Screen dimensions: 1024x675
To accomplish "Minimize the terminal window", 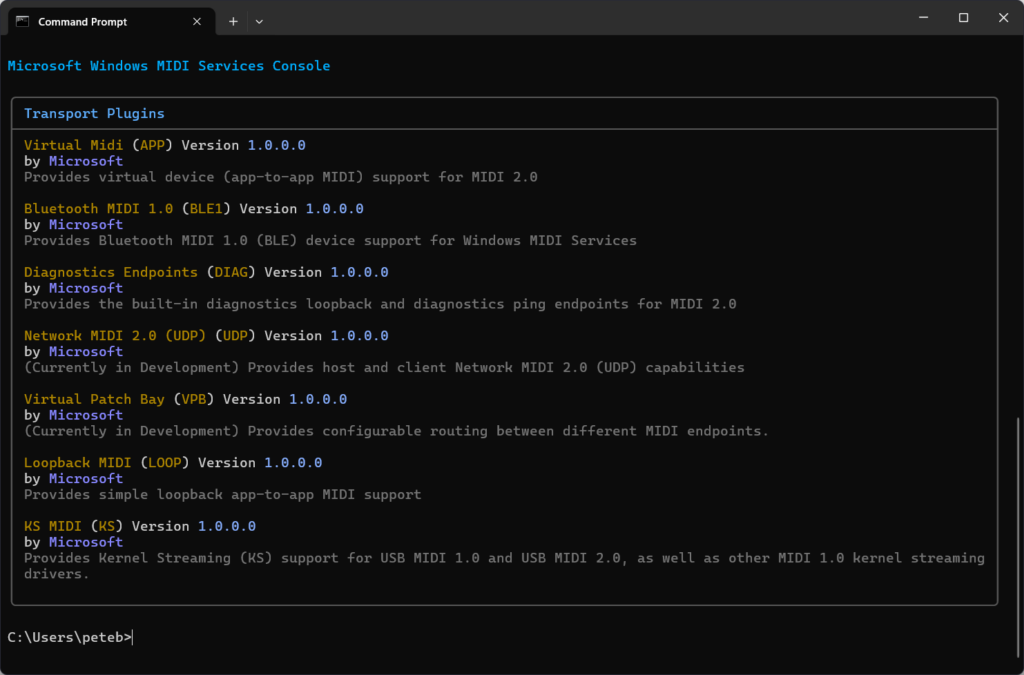I will point(922,17).
